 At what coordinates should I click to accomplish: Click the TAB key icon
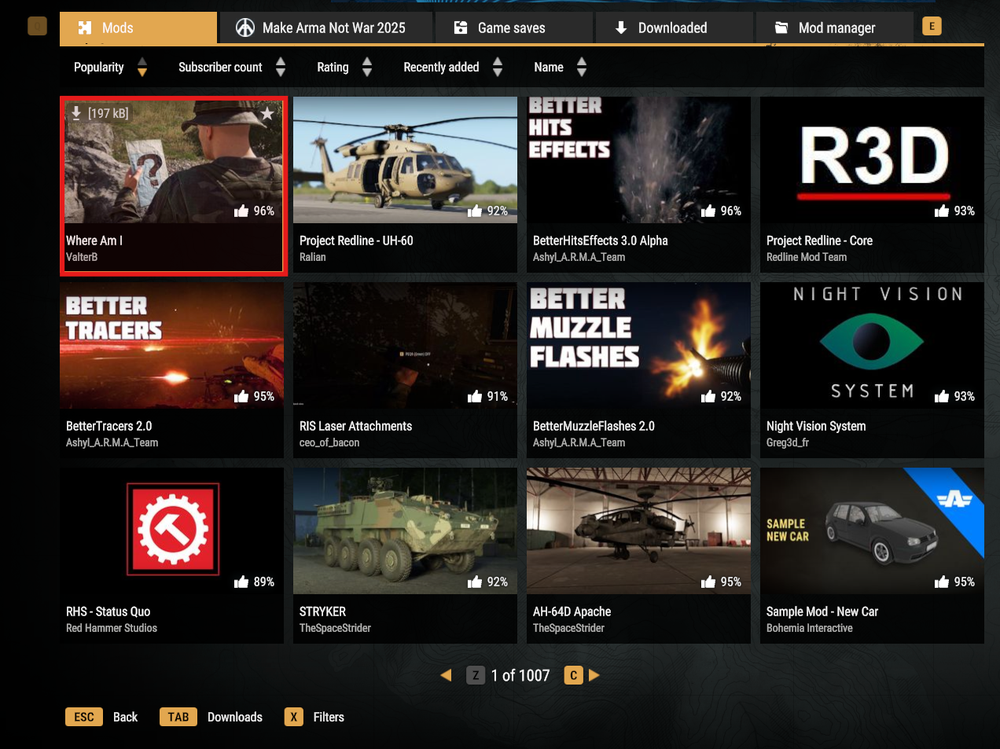click(178, 716)
